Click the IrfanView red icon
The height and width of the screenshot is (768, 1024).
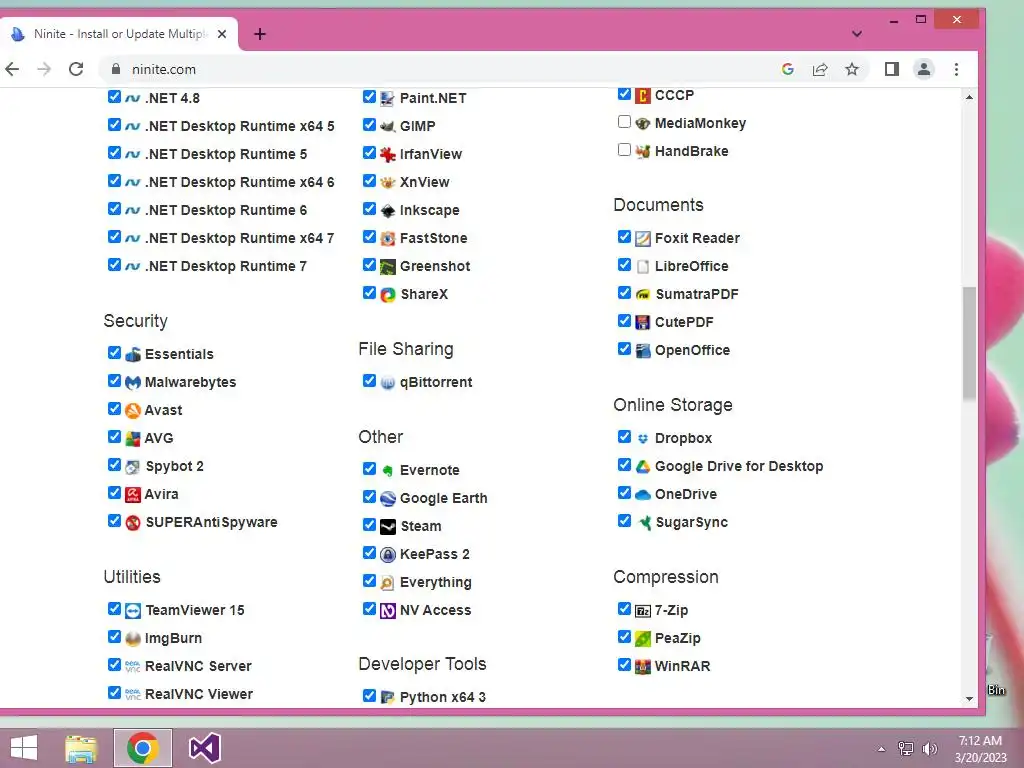pos(387,155)
